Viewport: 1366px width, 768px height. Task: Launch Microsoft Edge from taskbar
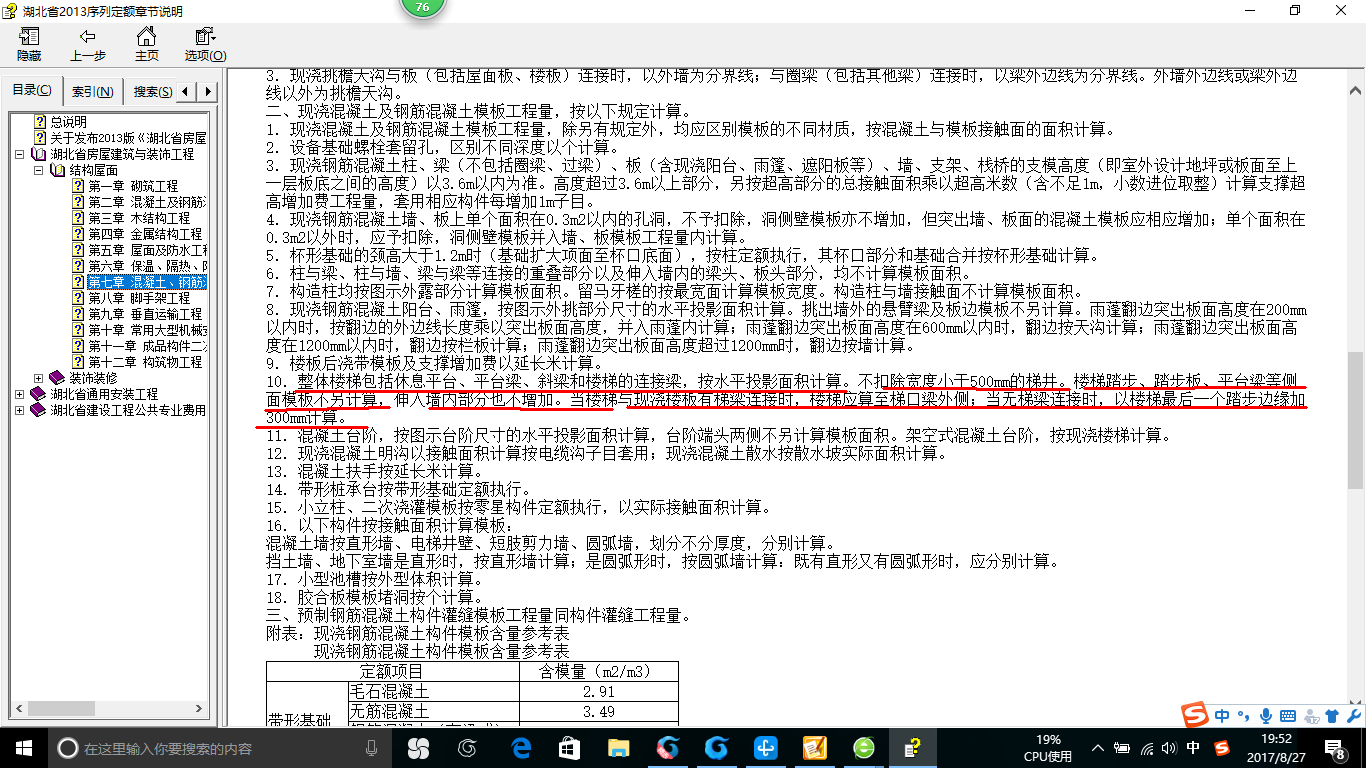coord(520,747)
